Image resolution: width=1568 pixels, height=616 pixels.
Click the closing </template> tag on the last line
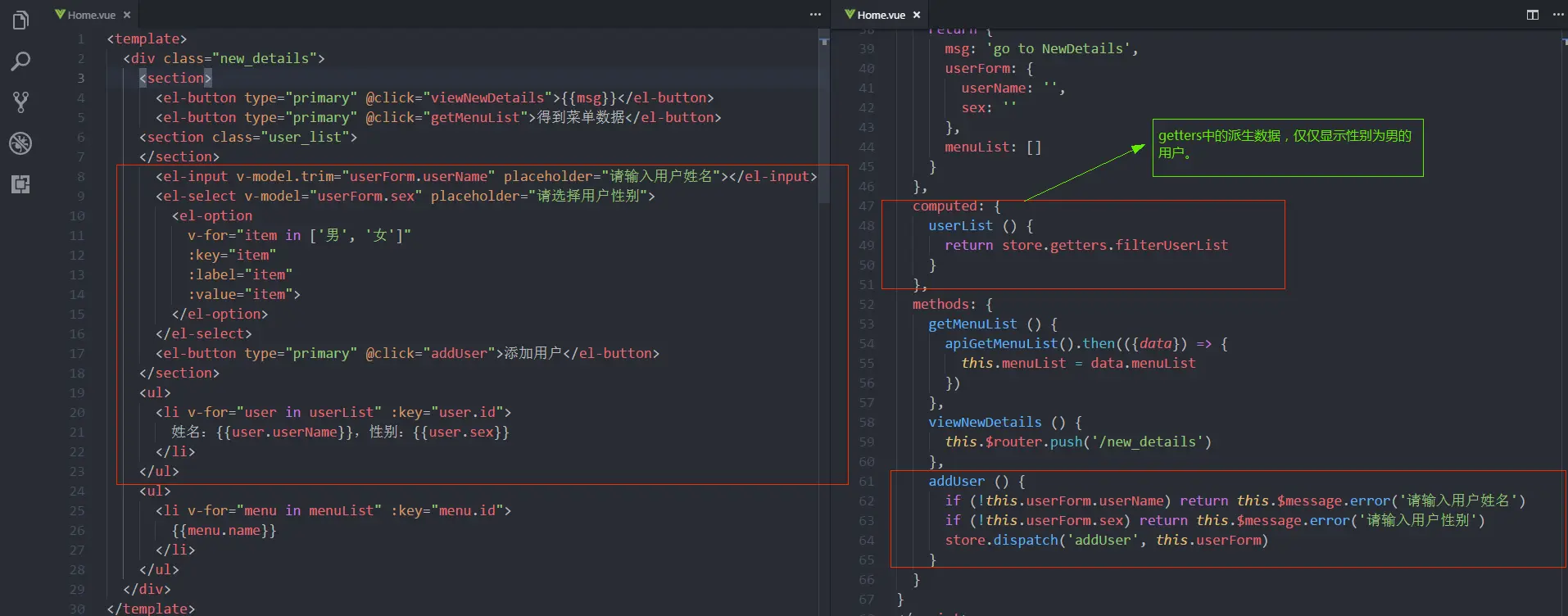[x=151, y=609]
